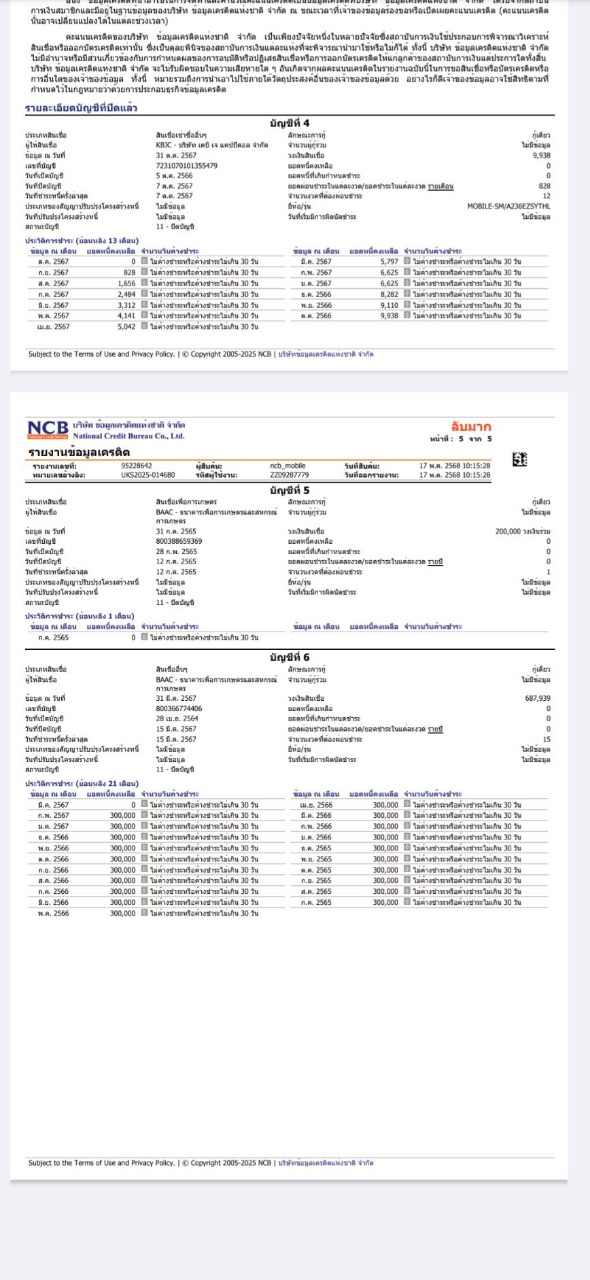Click the status square in the 4,141 balance row
The height and width of the screenshot is (1280, 590).
click(144, 315)
